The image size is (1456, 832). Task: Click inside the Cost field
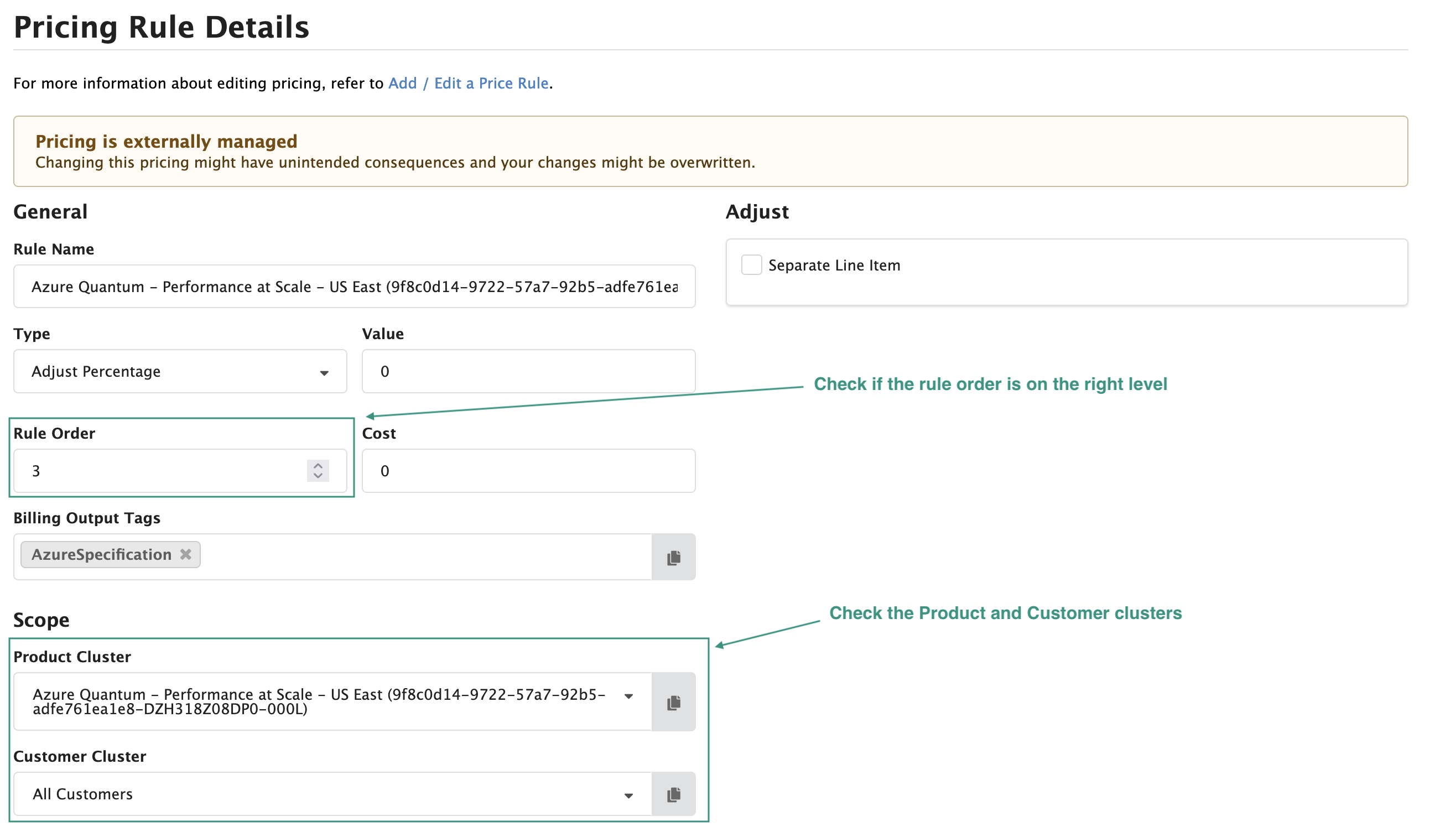527,470
